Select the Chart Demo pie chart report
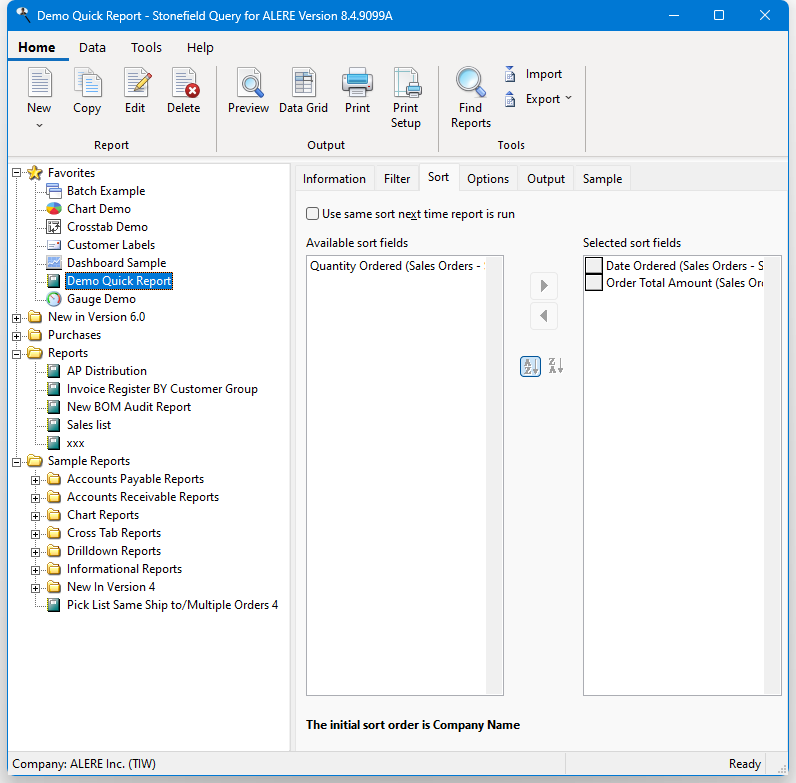This screenshot has height=783, width=796. [x=99, y=209]
